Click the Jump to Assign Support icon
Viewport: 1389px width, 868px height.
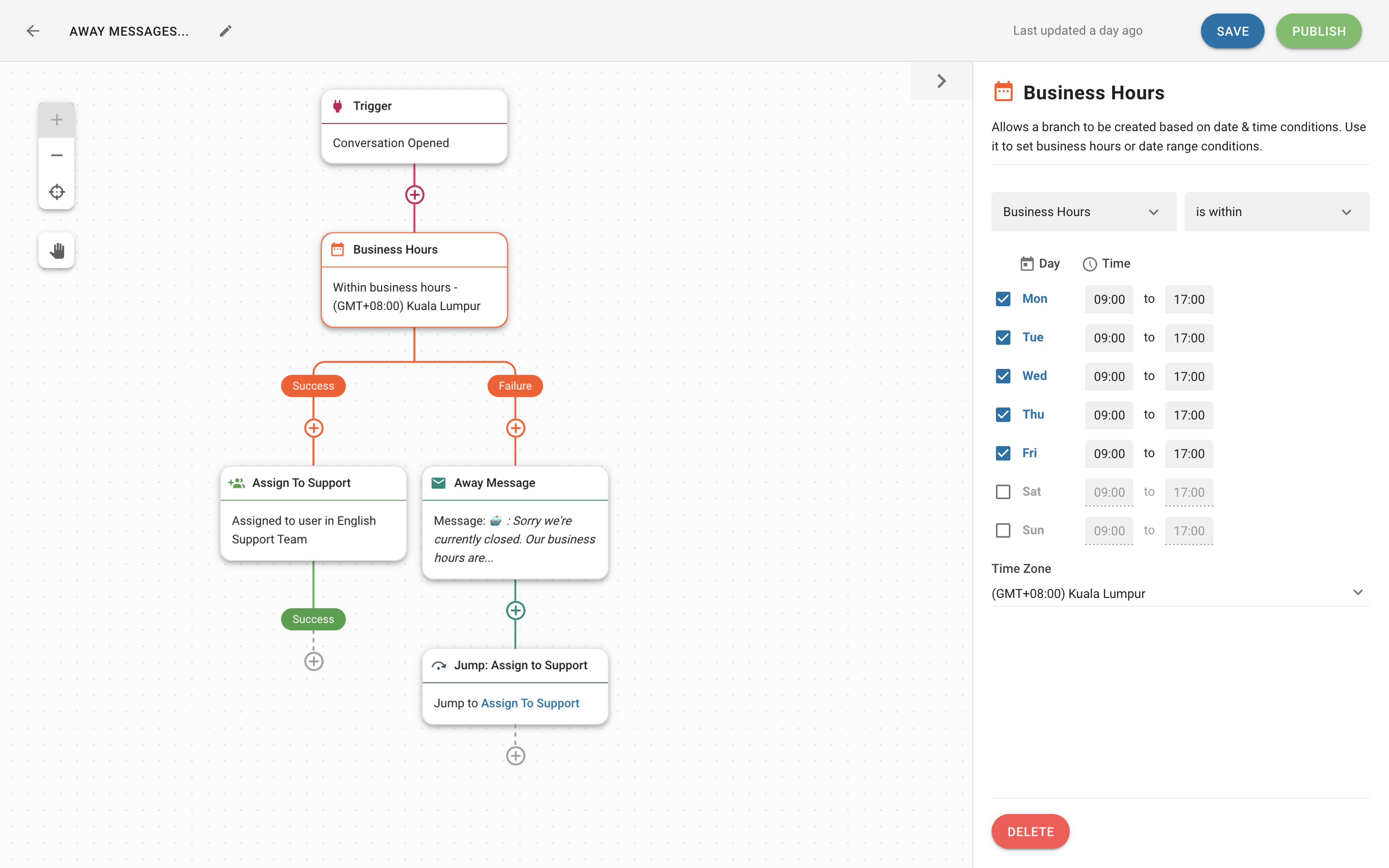click(x=437, y=664)
